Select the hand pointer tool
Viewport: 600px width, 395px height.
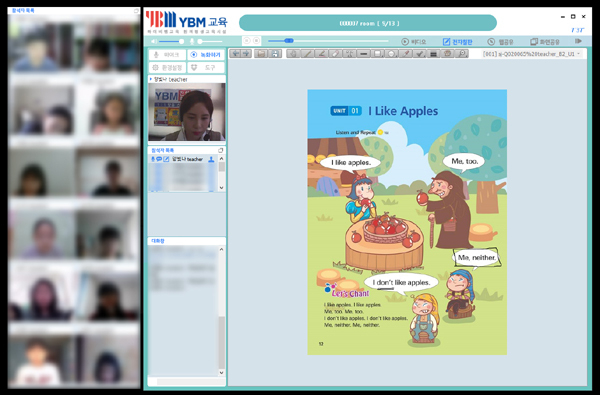[x=293, y=54]
